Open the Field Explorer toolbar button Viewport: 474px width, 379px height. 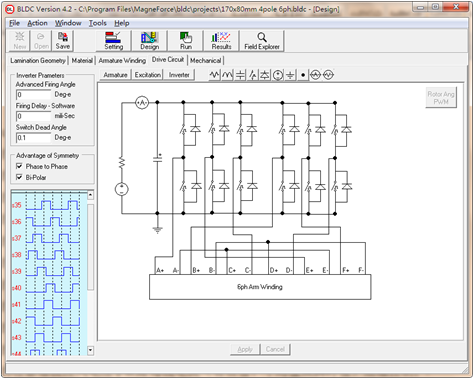point(262,41)
